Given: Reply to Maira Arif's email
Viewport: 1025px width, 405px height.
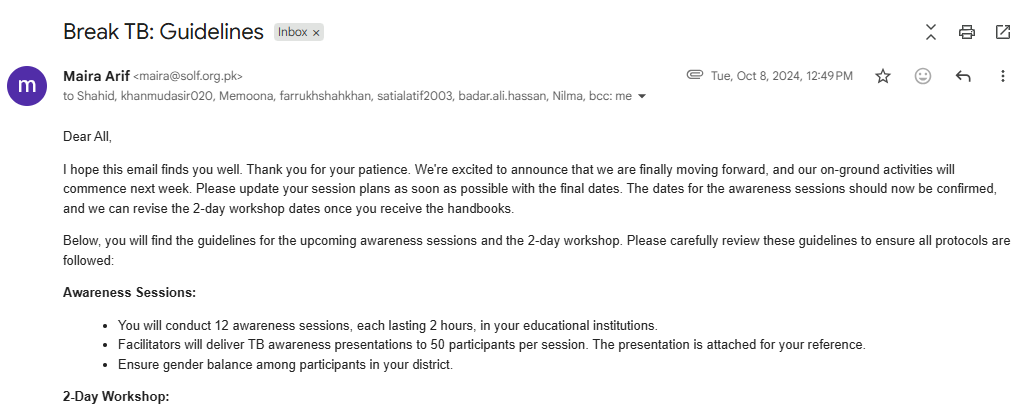Looking at the screenshot, I should 963,76.
